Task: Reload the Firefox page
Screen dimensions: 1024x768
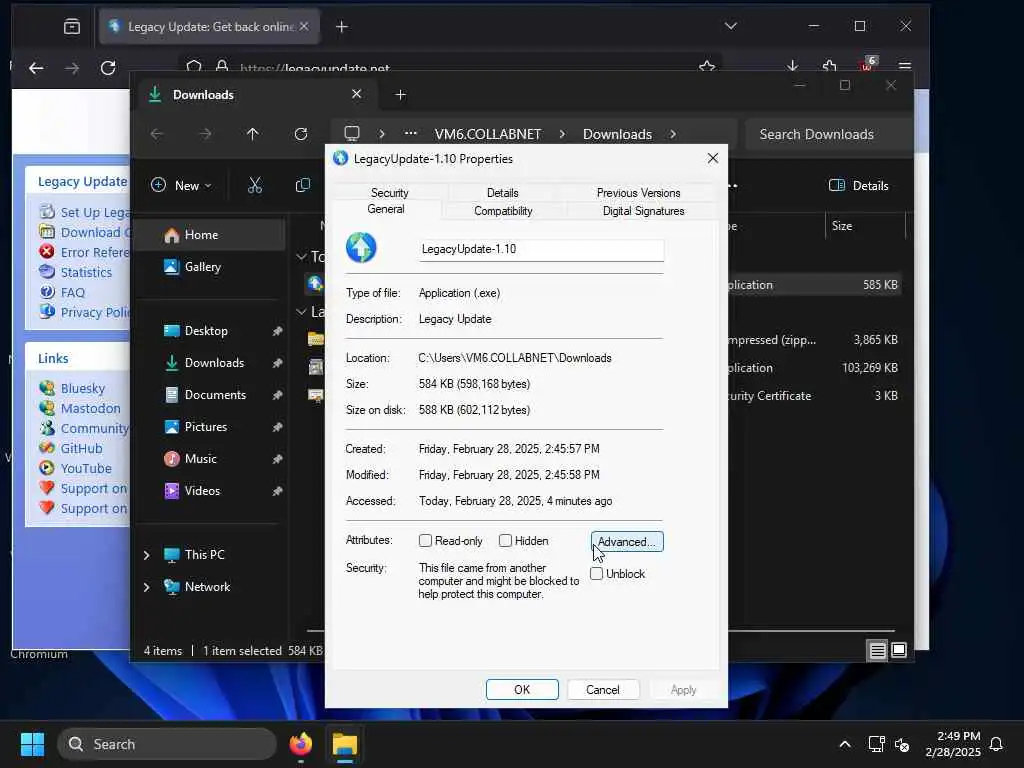Action: click(x=108, y=67)
